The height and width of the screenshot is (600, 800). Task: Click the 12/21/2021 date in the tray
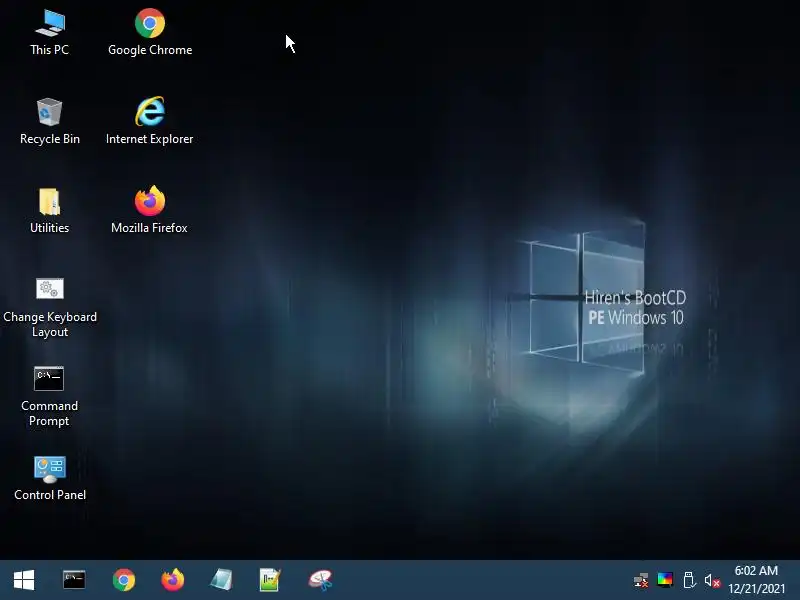point(756,588)
